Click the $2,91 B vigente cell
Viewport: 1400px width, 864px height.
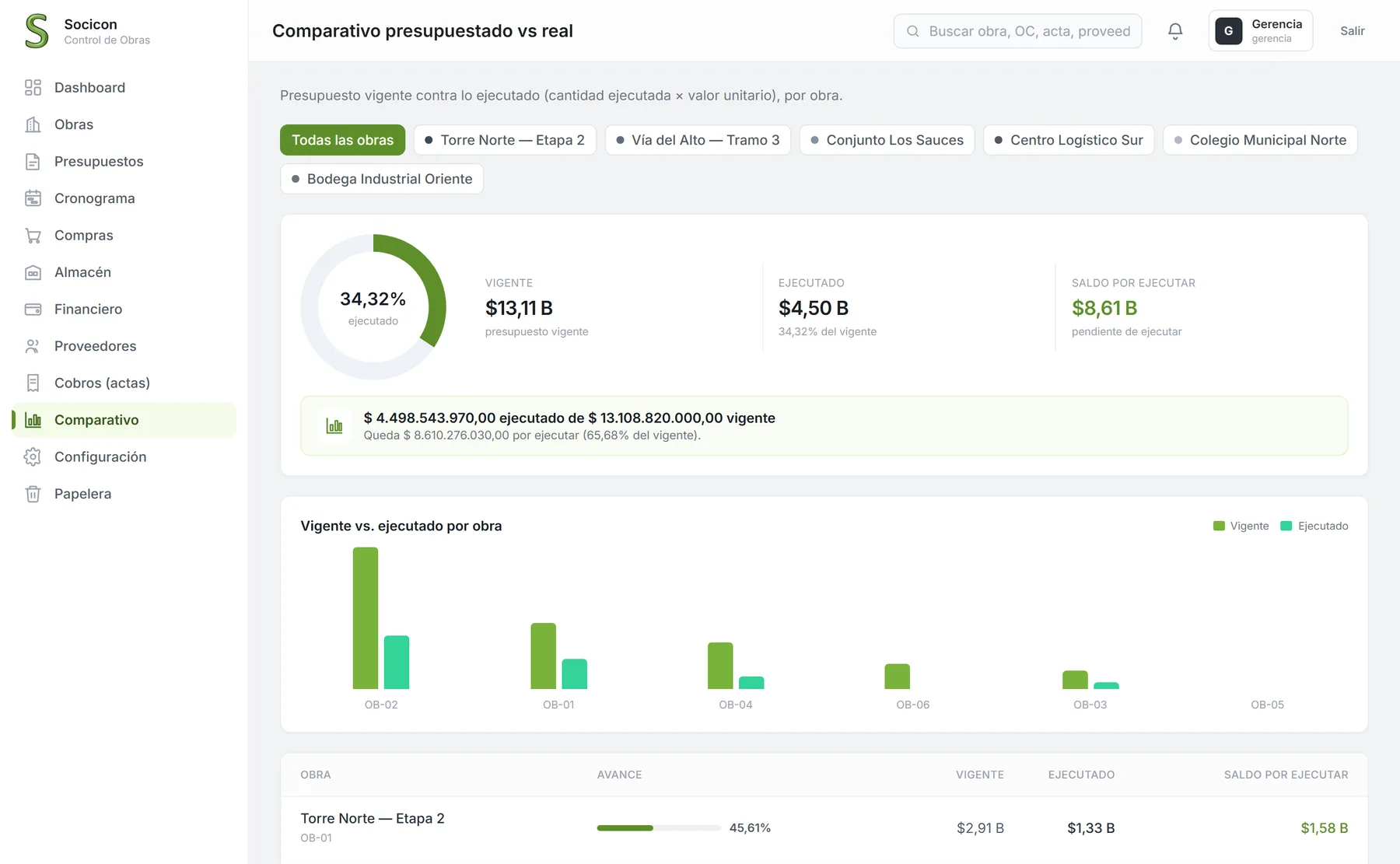point(980,828)
